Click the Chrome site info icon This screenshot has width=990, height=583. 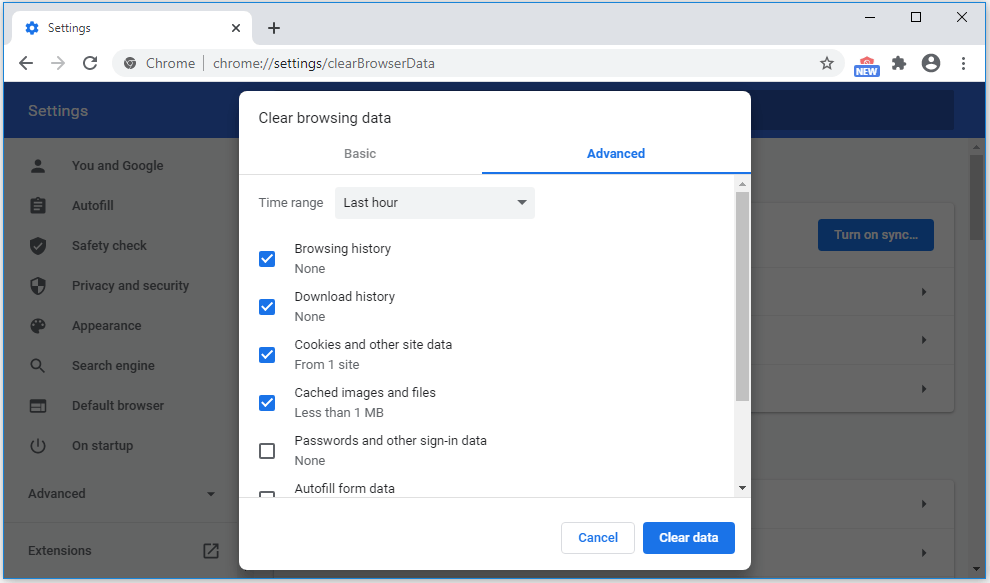(x=130, y=63)
